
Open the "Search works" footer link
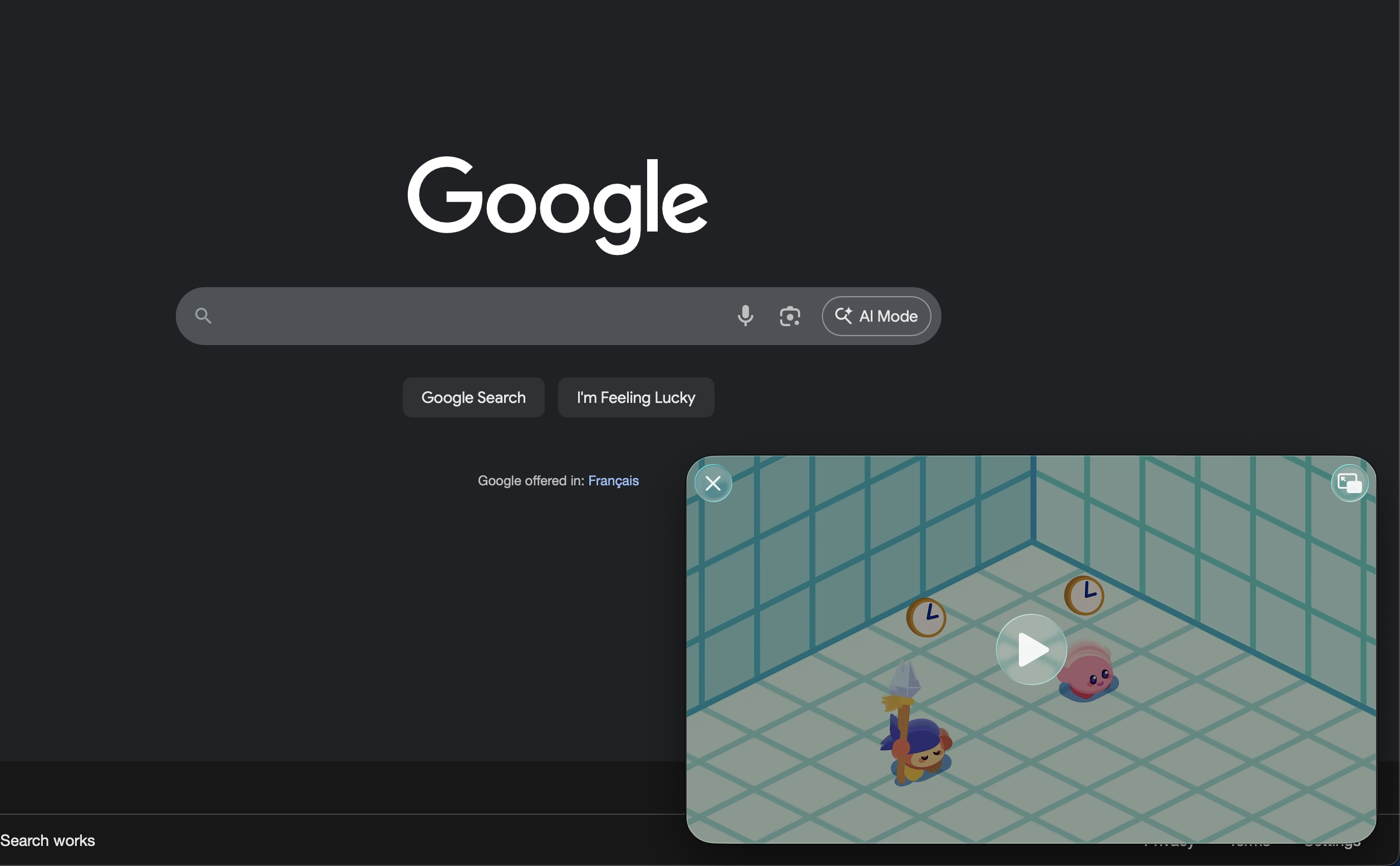pos(47,840)
